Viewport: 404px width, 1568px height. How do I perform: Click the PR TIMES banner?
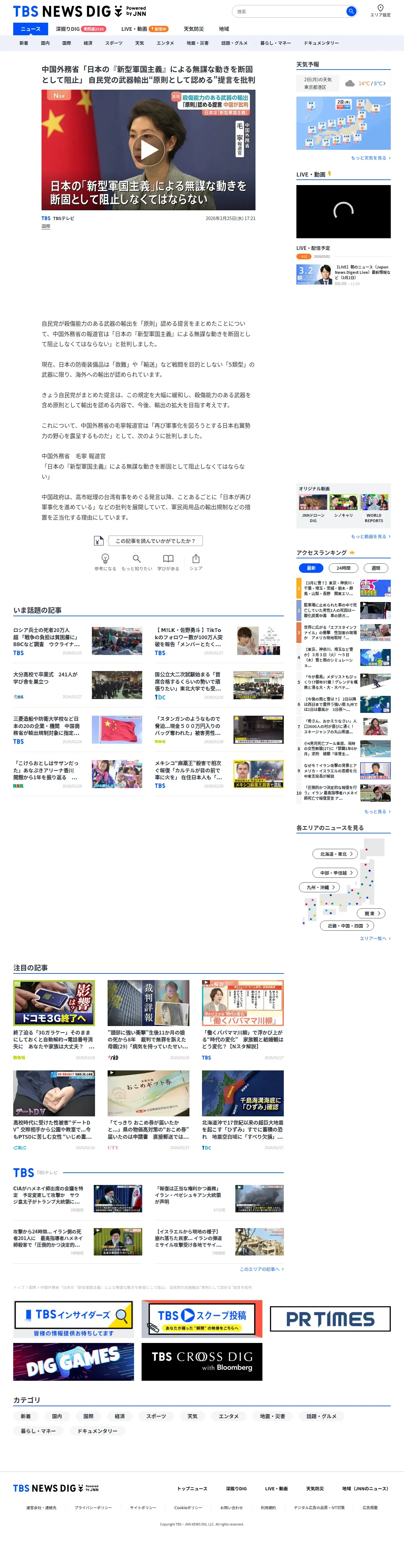330,1319
